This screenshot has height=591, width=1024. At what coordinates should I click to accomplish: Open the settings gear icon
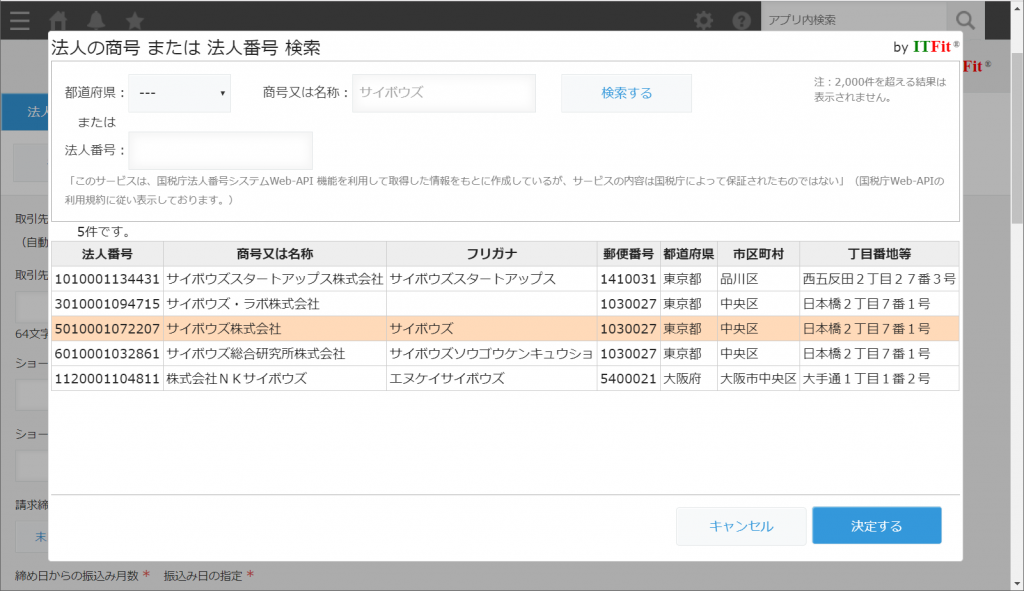click(703, 20)
